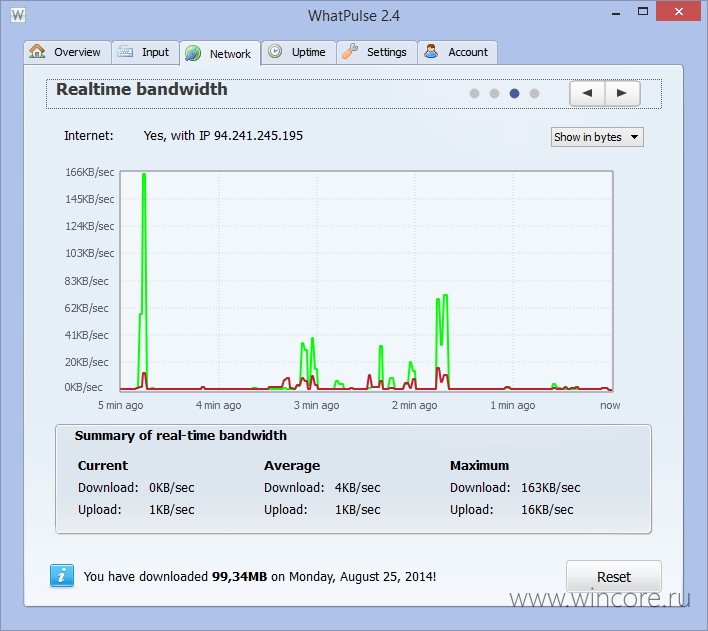
Task: Switch to the Input tab
Action: pyautogui.click(x=145, y=52)
